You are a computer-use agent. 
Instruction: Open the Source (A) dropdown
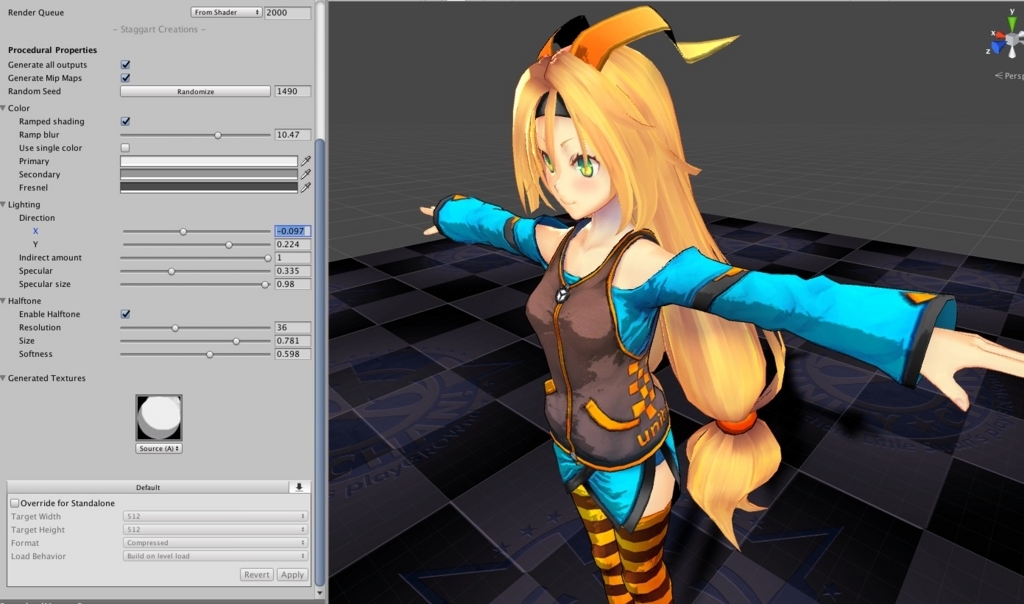(x=159, y=449)
